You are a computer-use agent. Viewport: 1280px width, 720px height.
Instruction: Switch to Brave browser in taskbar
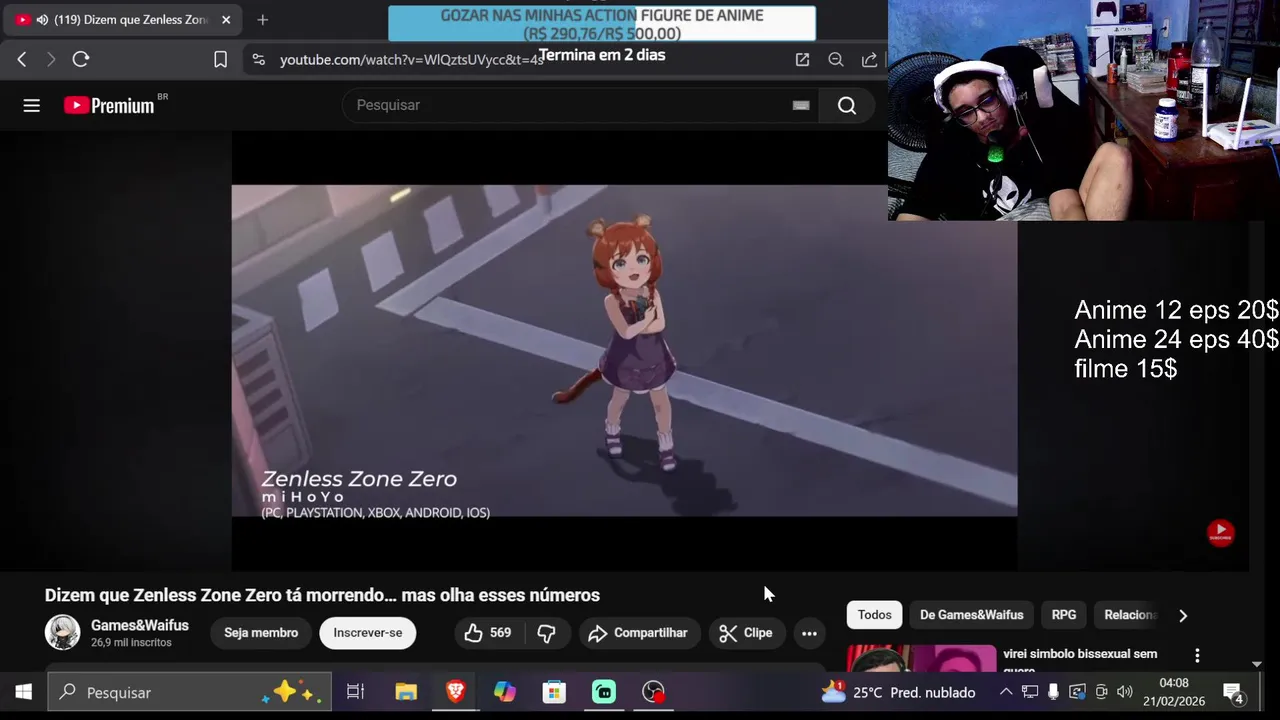455,692
